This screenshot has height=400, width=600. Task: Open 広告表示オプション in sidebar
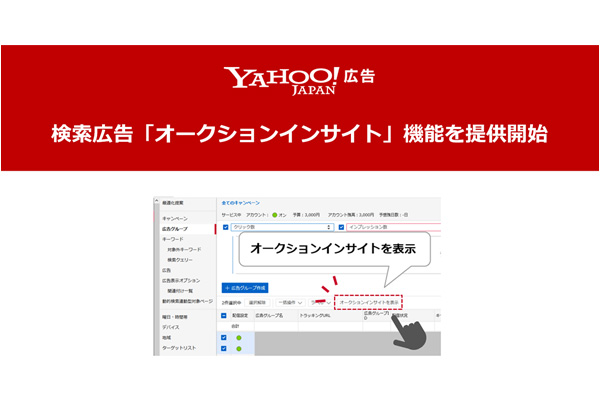pos(180,280)
